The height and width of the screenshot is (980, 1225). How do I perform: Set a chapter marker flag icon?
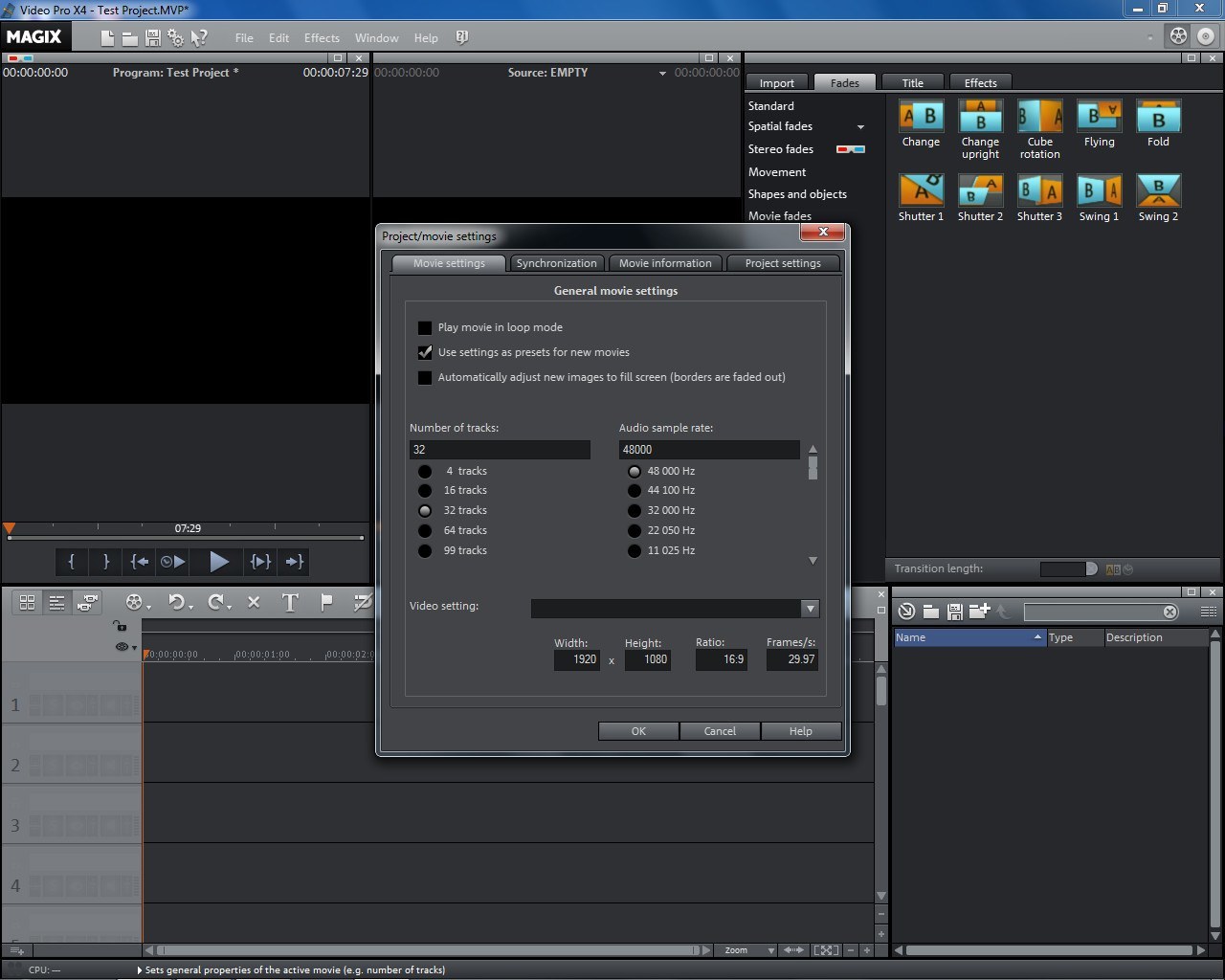(326, 602)
